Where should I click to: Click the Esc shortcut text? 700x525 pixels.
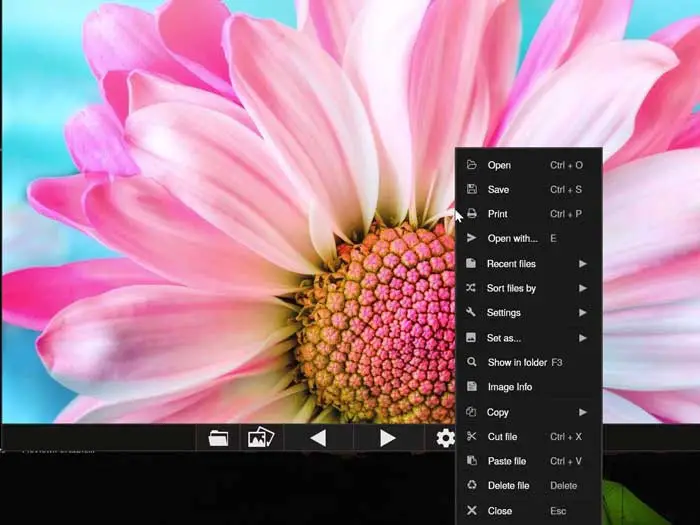point(558,511)
